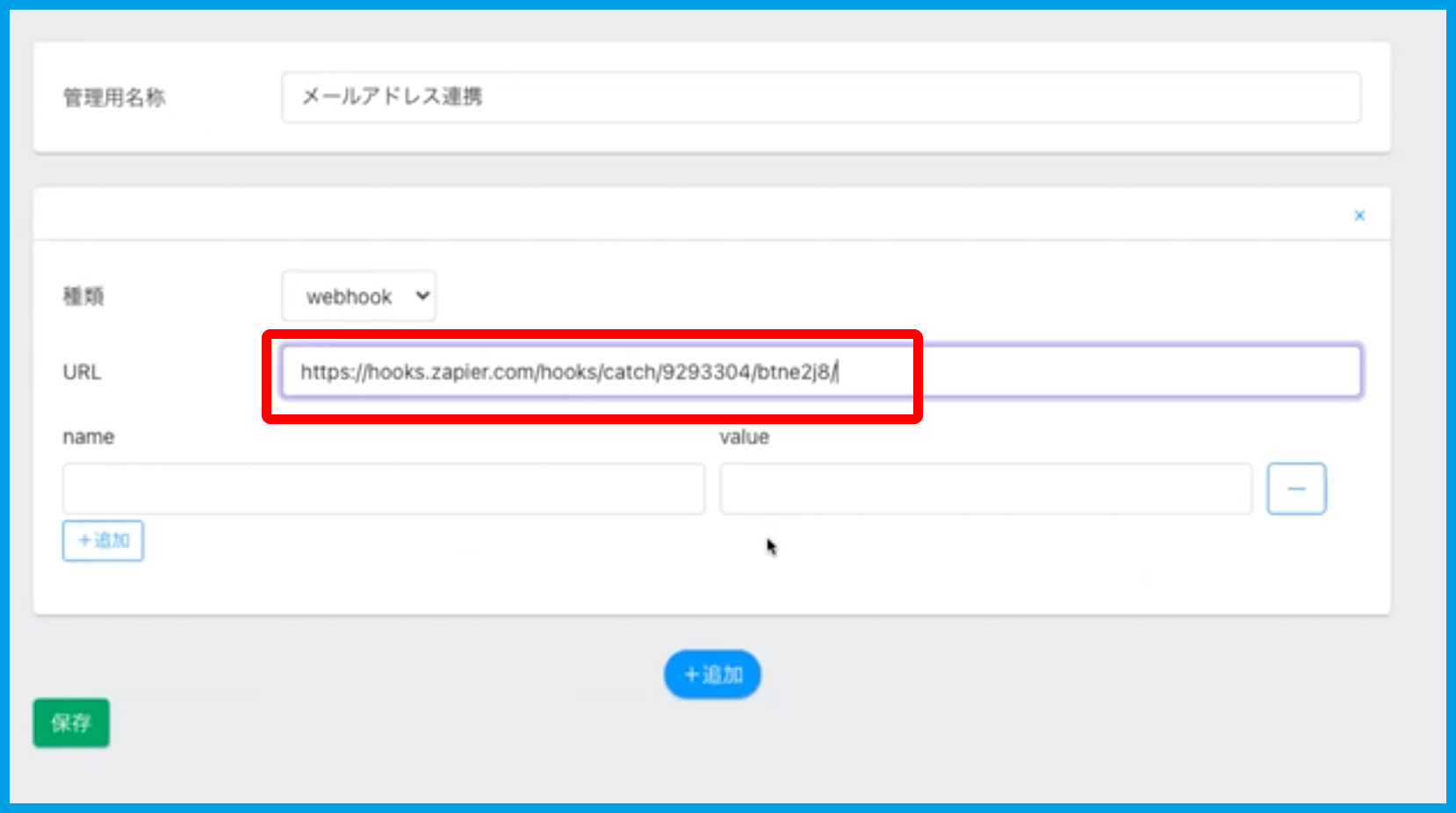The width and height of the screenshot is (1456, 813).
Task: Select the empty value input box
Action: click(985, 489)
